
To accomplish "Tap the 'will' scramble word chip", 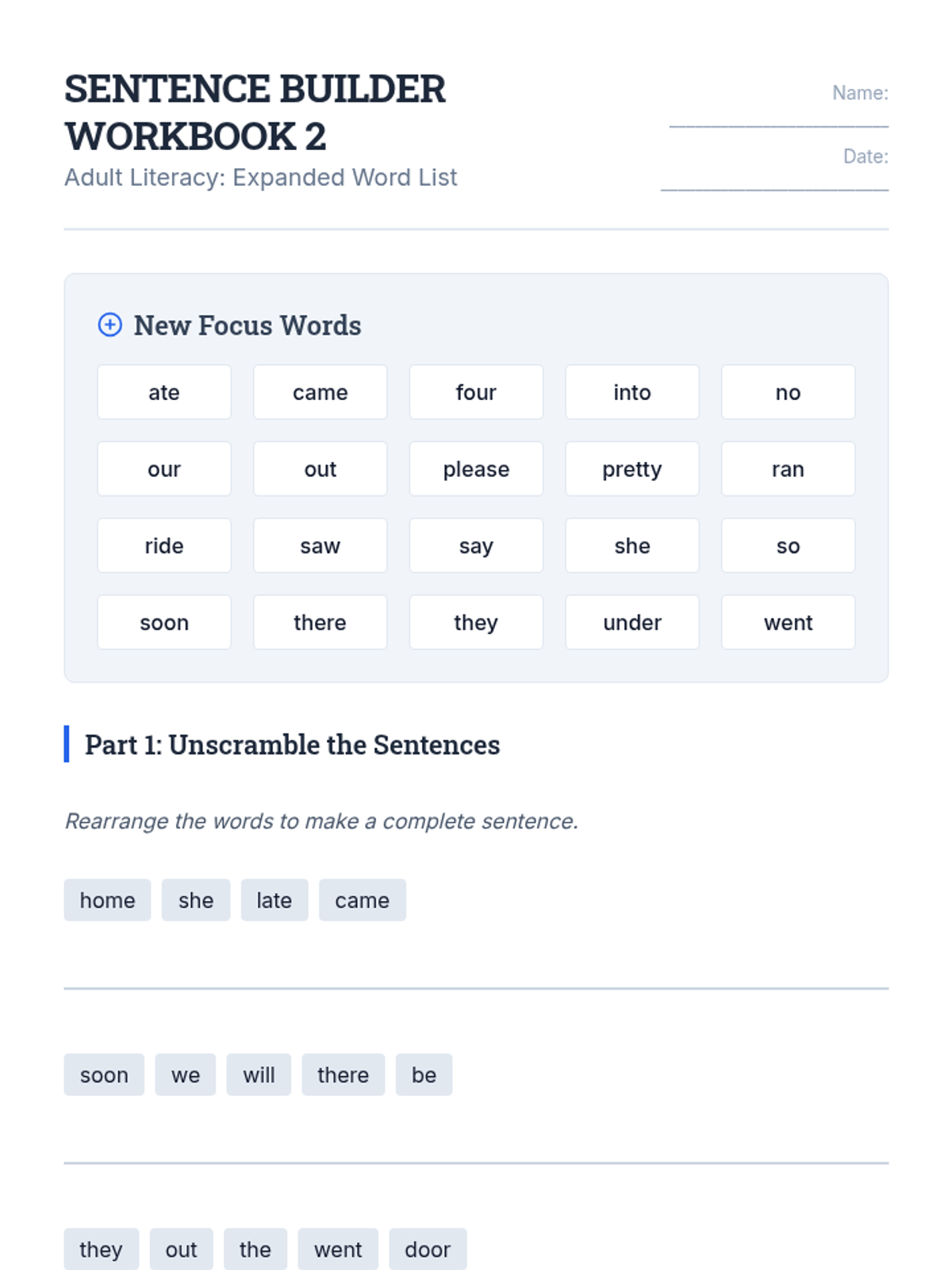I will [259, 1075].
